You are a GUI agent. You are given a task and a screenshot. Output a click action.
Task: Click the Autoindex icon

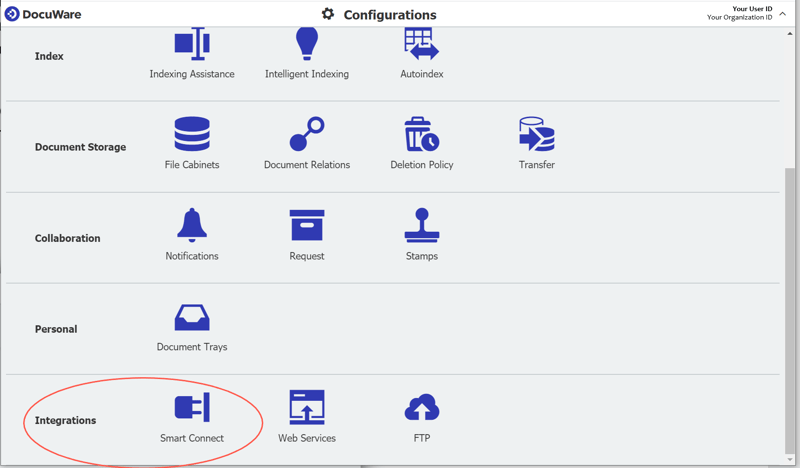coord(421,45)
